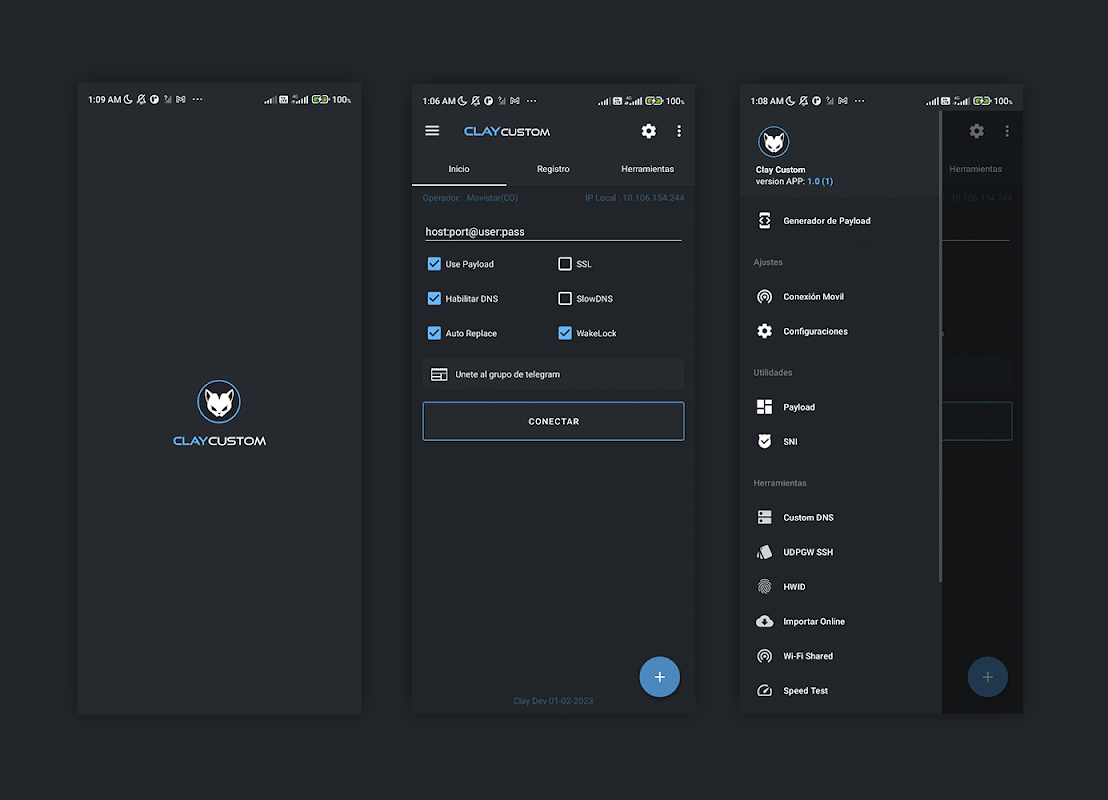Tap the dimmed gear icon behind drawer
Screen dimensions: 1108x800
click(x=977, y=131)
